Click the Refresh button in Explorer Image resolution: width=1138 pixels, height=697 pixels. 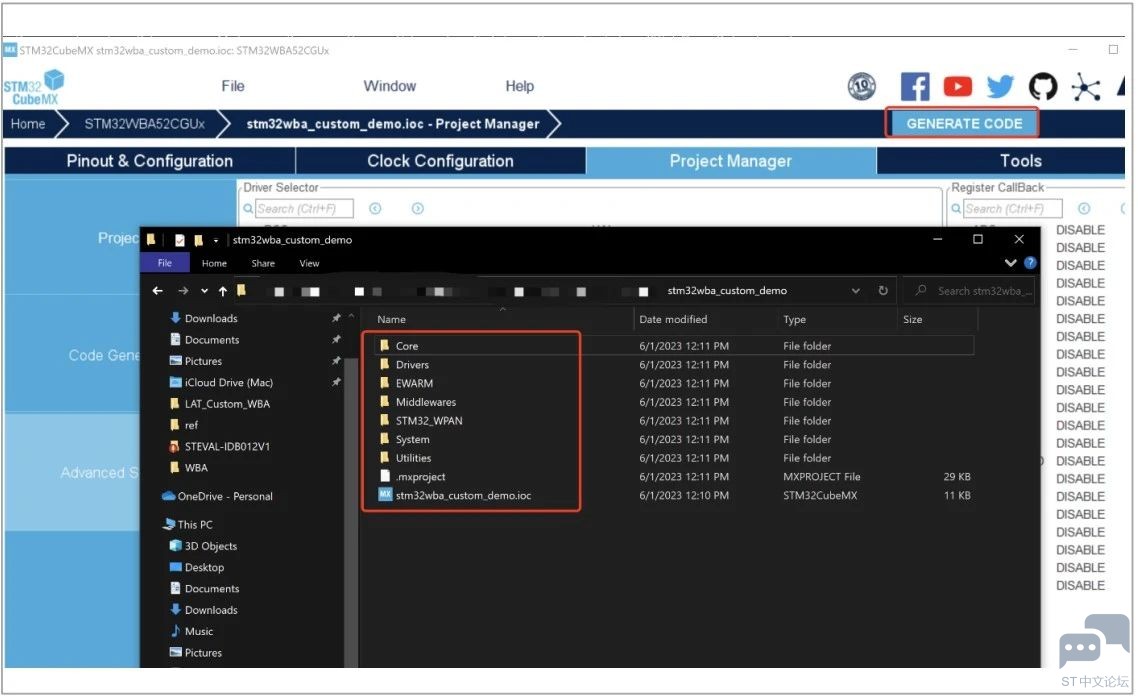[x=883, y=291]
